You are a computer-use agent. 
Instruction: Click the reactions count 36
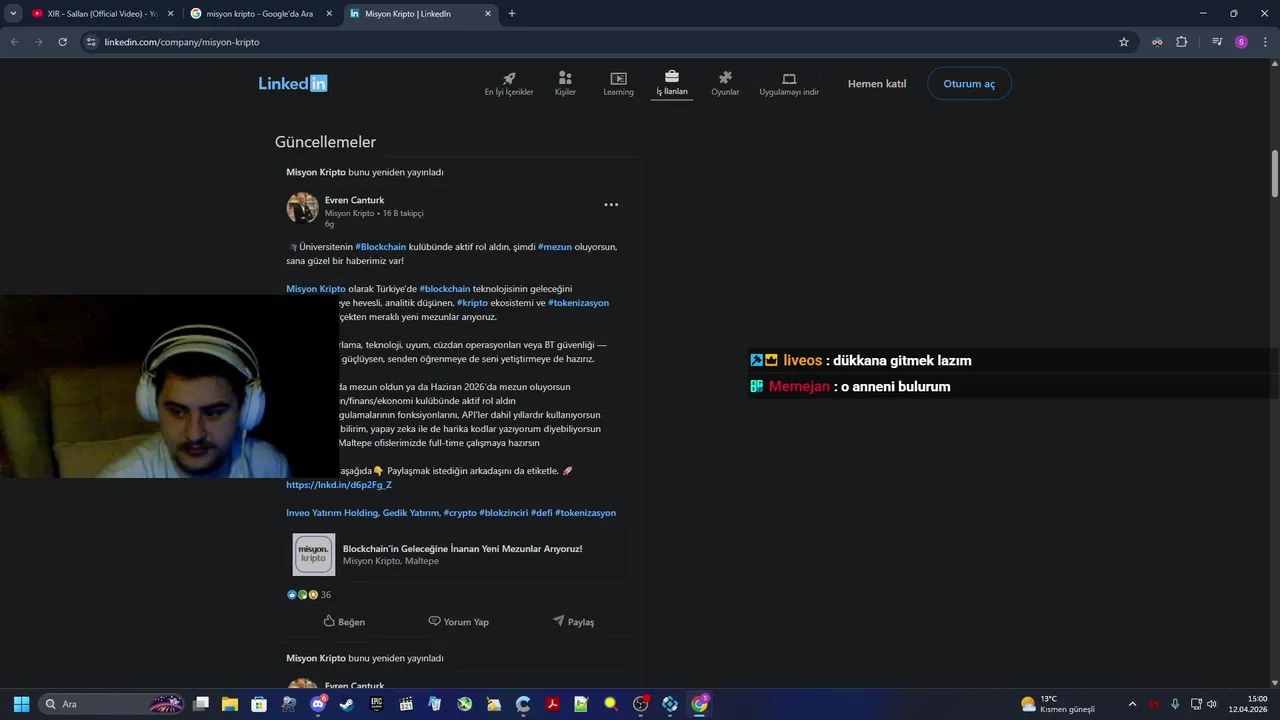coord(325,595)
